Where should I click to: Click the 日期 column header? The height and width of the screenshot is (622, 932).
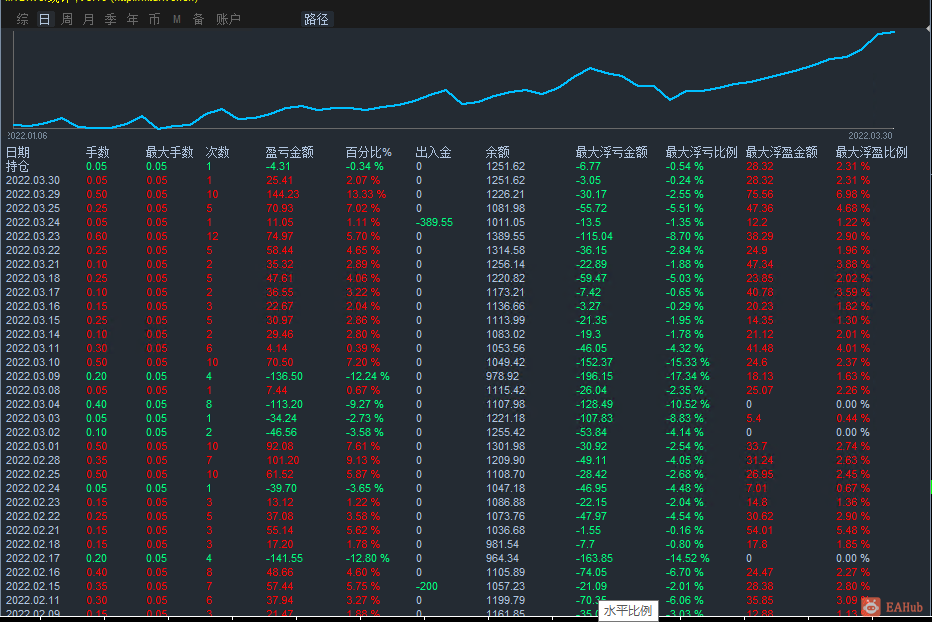(18, 152)
